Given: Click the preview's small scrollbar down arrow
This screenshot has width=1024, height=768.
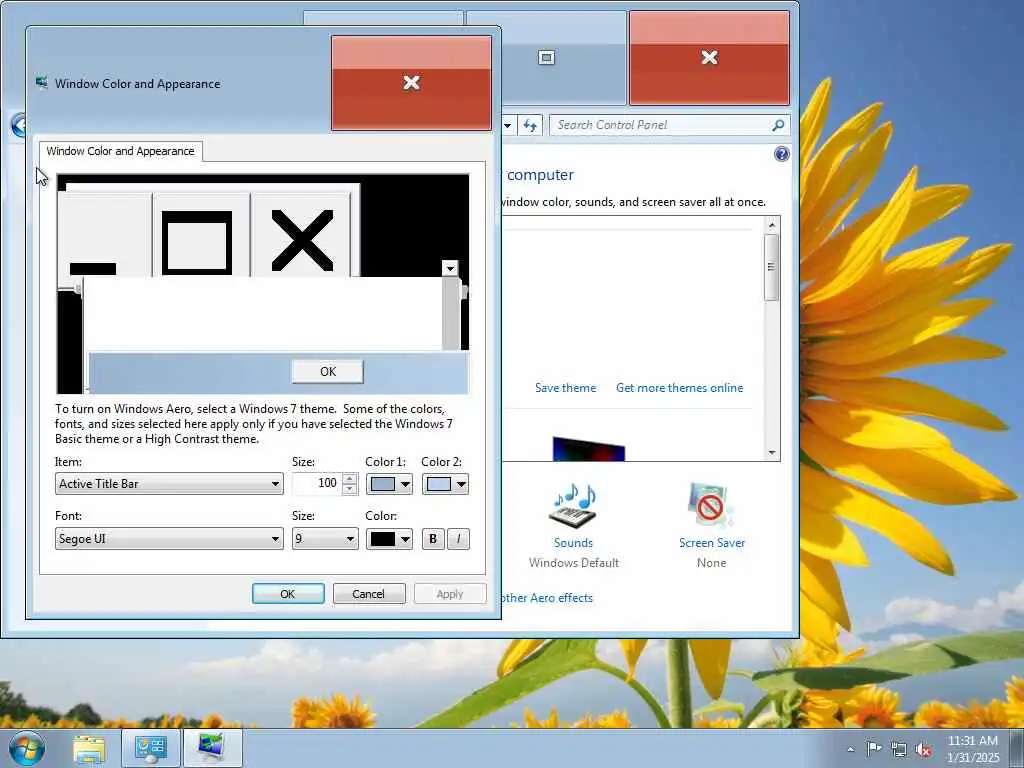Looking at the screenshot, I should 449,268.
